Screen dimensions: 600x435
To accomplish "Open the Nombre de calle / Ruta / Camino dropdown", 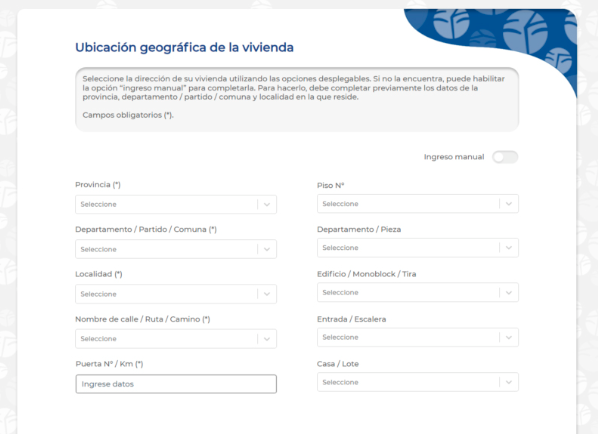I will click(x=176, y=339).
